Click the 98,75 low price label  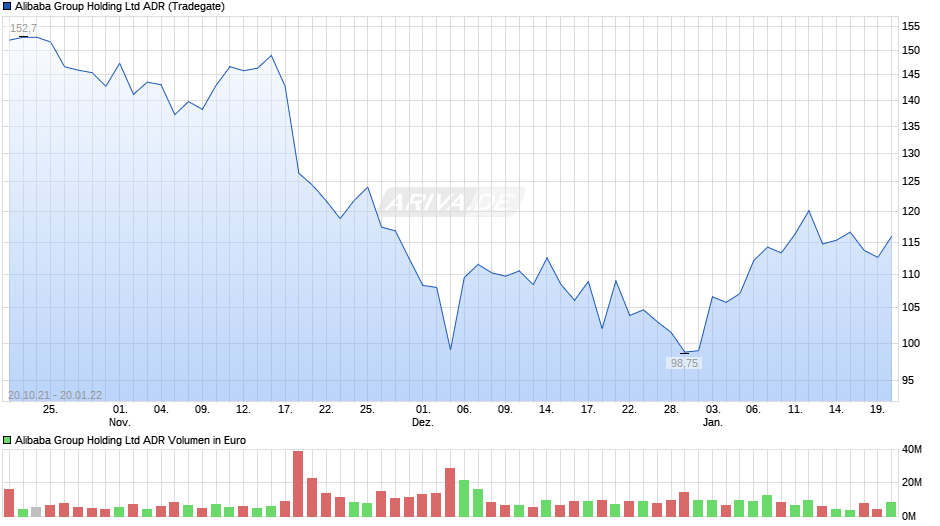coord(684,363)
